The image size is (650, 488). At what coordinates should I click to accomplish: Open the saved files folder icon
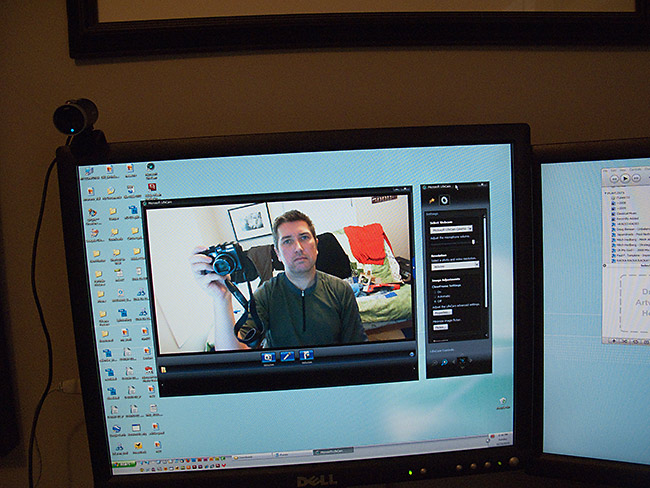pos(162,369)
